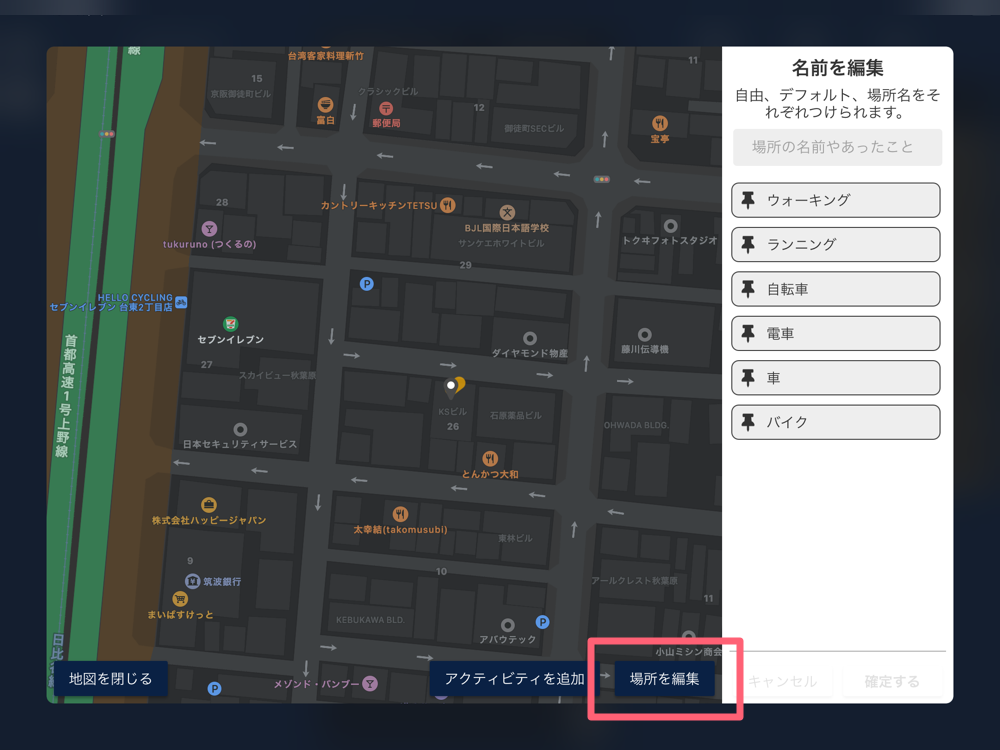The image size is (1000, 750).
Task: Click the トクヰフォトスタジオ marker icon
Action: point(670,226)
